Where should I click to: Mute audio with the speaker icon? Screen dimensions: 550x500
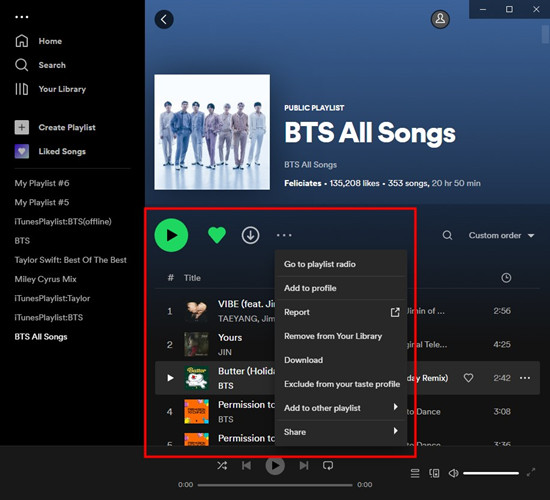click(x=454, y=473)
